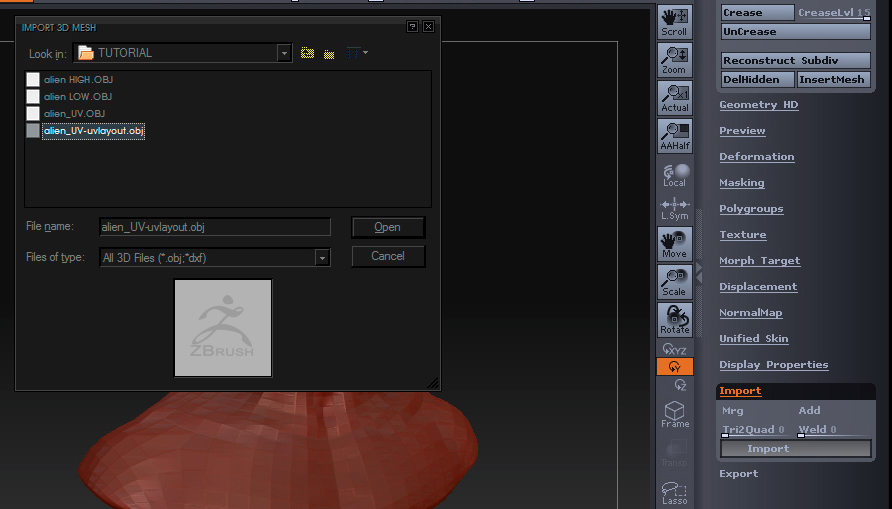This screenshot has width=892, height=509.
Task: Click the divider arrow beside the tool shelf
Action: click(699, 272)
